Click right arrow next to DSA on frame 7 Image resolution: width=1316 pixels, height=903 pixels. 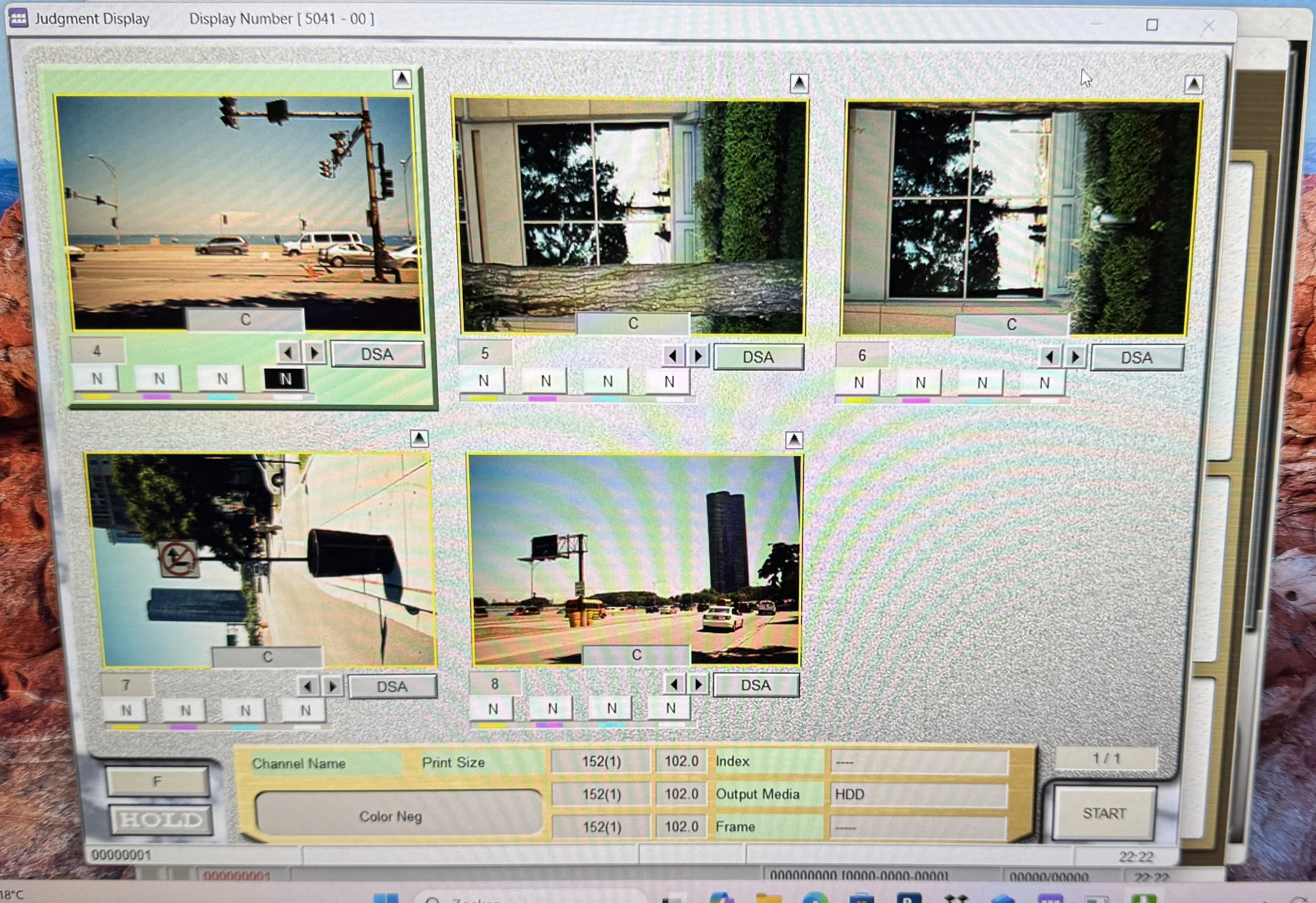click(333, 686)
